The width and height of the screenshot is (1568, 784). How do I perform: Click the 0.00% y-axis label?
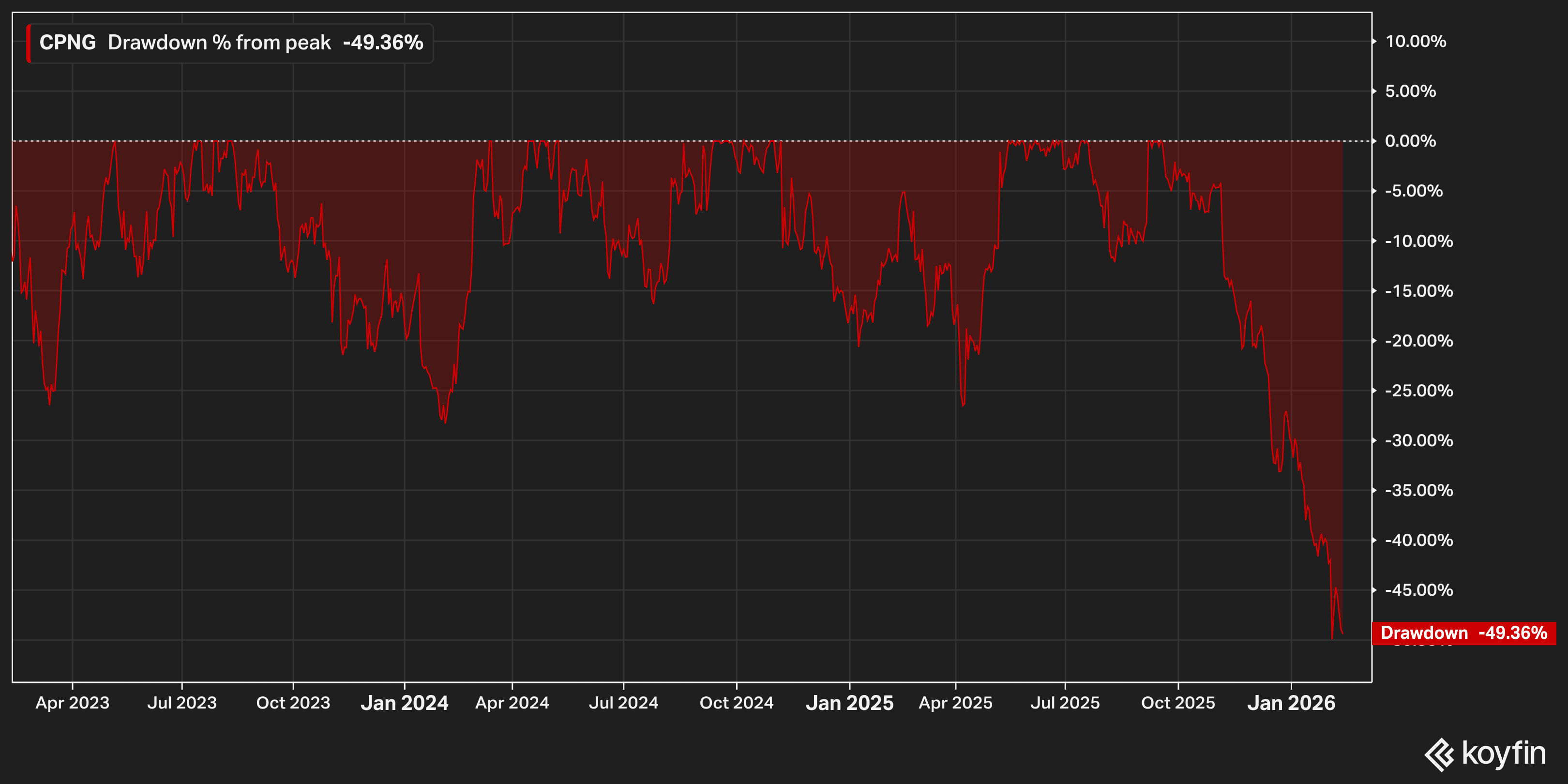[1410, 141]
